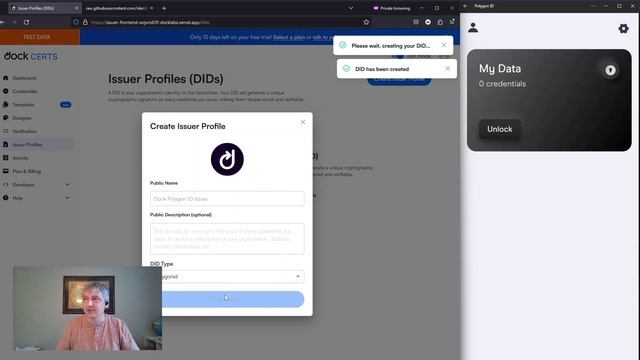The image size is (640, 360).
Task: Close the raw.githubusercontent.com browser tab
Action: coord(152,8)
